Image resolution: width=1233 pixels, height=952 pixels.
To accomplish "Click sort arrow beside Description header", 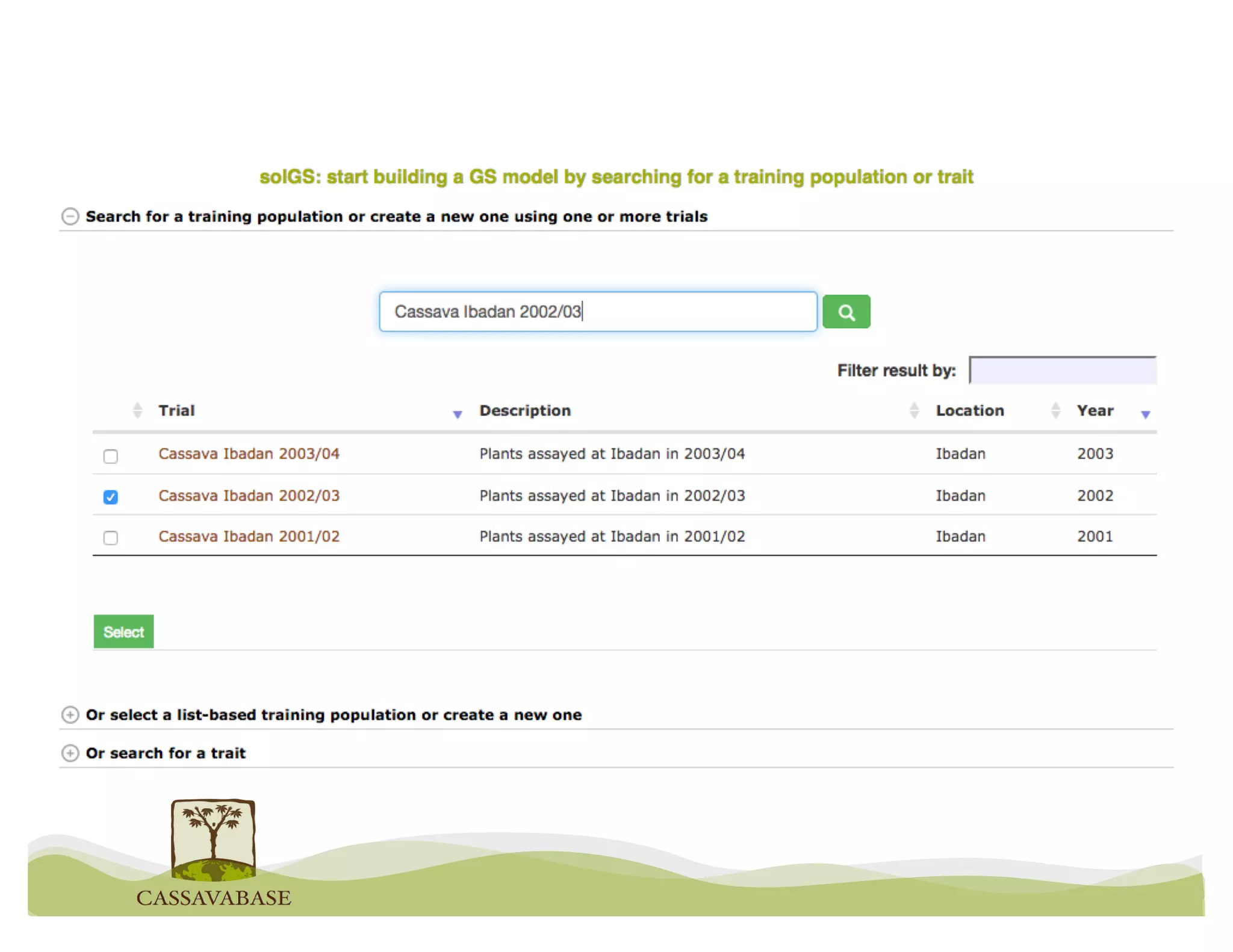I will click(458, 414).
